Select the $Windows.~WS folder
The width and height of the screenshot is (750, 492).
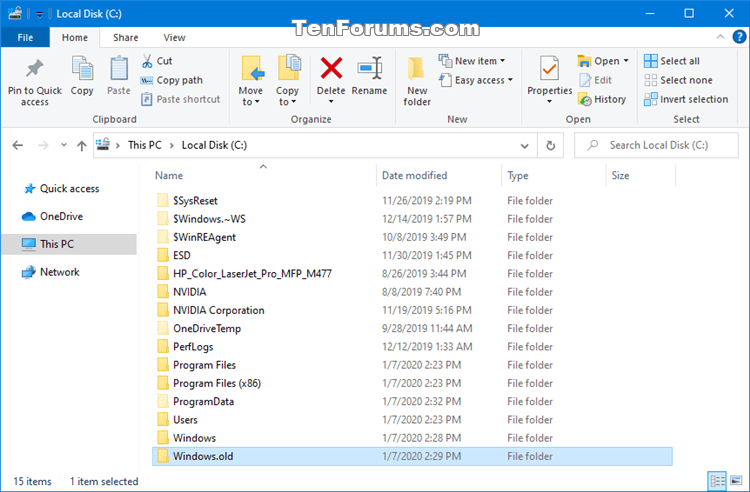[412, 219]
